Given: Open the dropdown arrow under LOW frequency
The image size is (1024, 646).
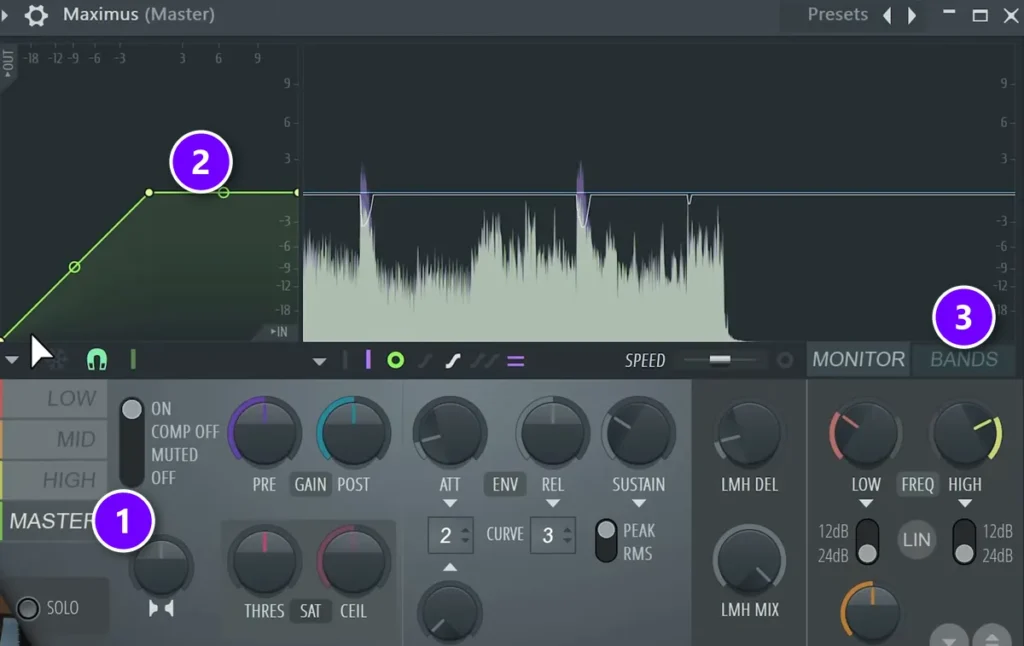Looking at the screenshot, I should (865, 504).
